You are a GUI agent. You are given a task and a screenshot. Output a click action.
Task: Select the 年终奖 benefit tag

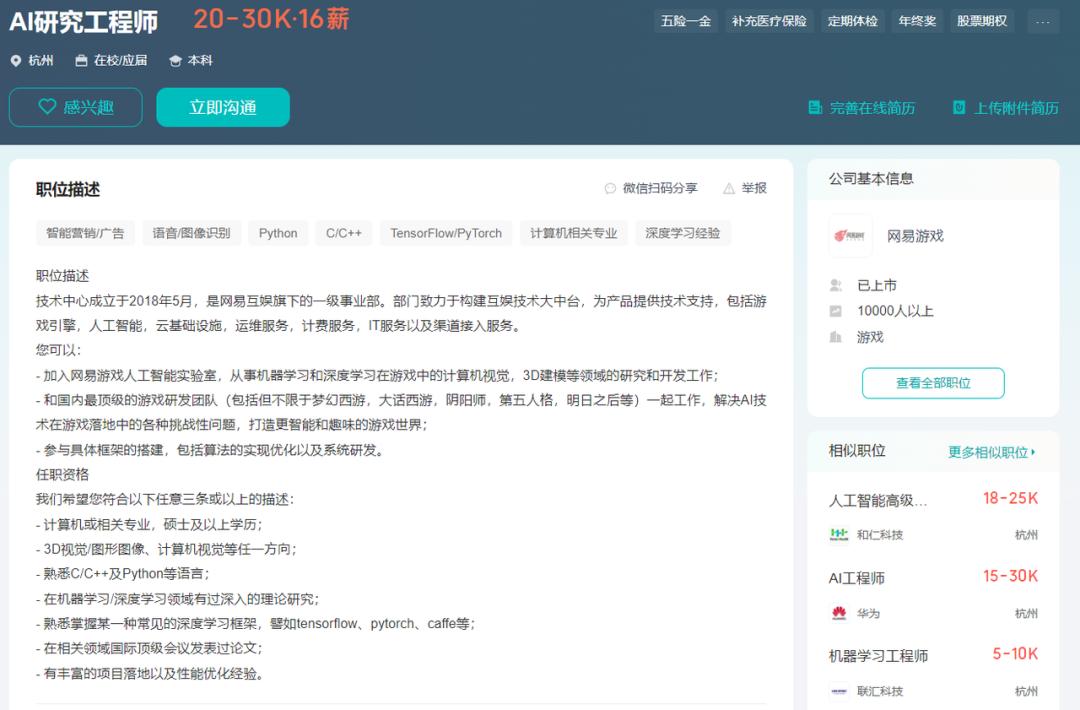click(x=917, y=21)
